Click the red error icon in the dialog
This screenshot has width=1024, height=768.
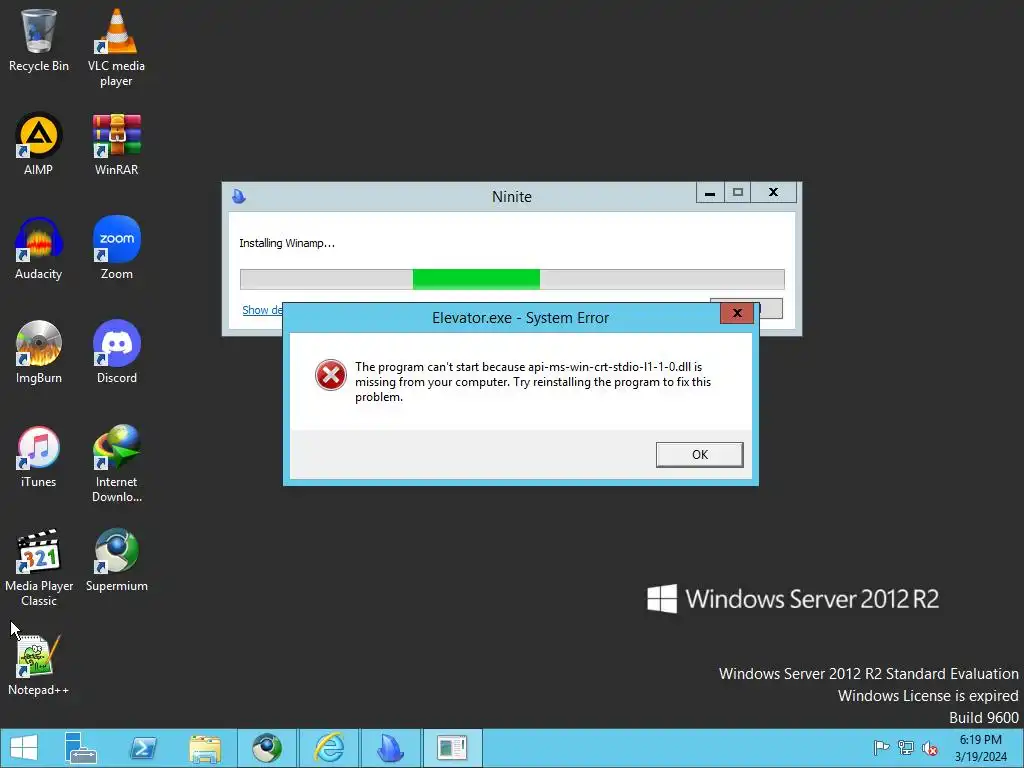(331, 375)
